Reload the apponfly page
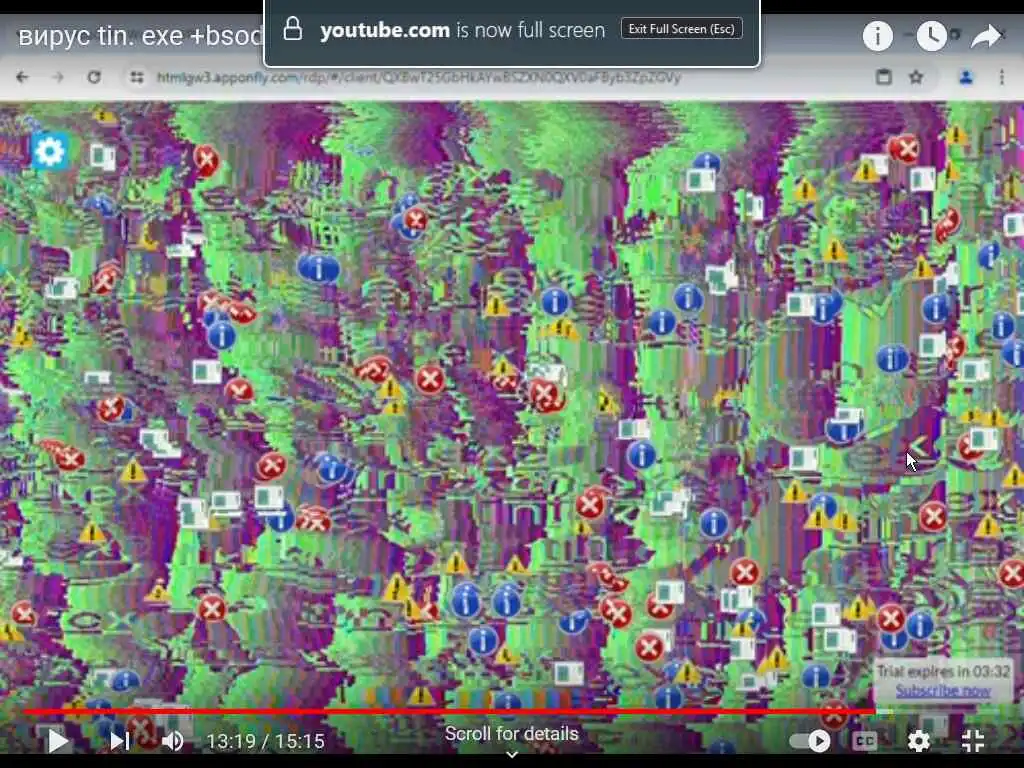Screen dimensions: 1024x768 pos(94,77)
